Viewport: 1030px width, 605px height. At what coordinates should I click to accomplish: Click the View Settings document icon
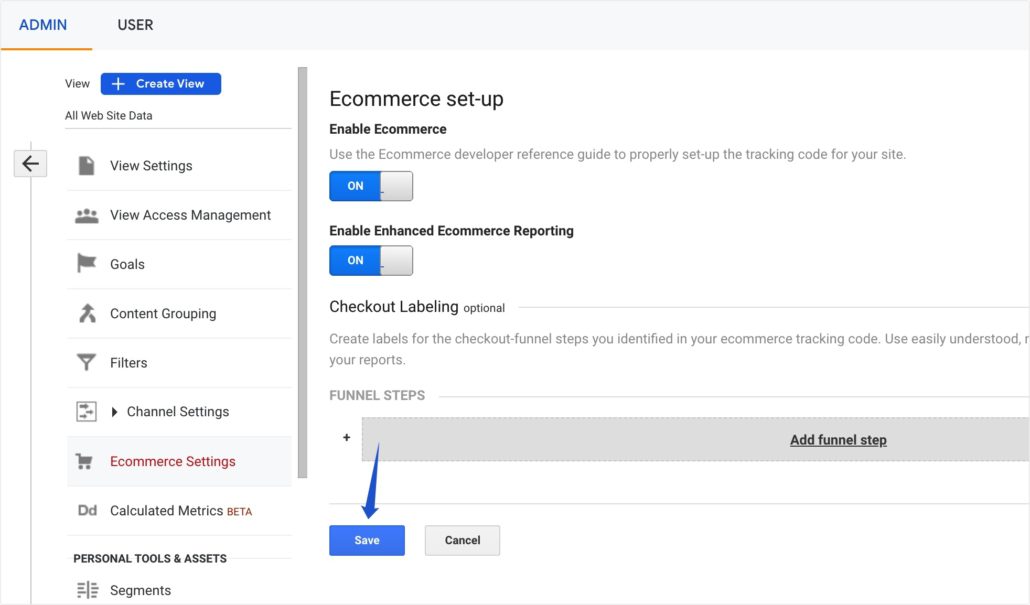tap(86, 166)
